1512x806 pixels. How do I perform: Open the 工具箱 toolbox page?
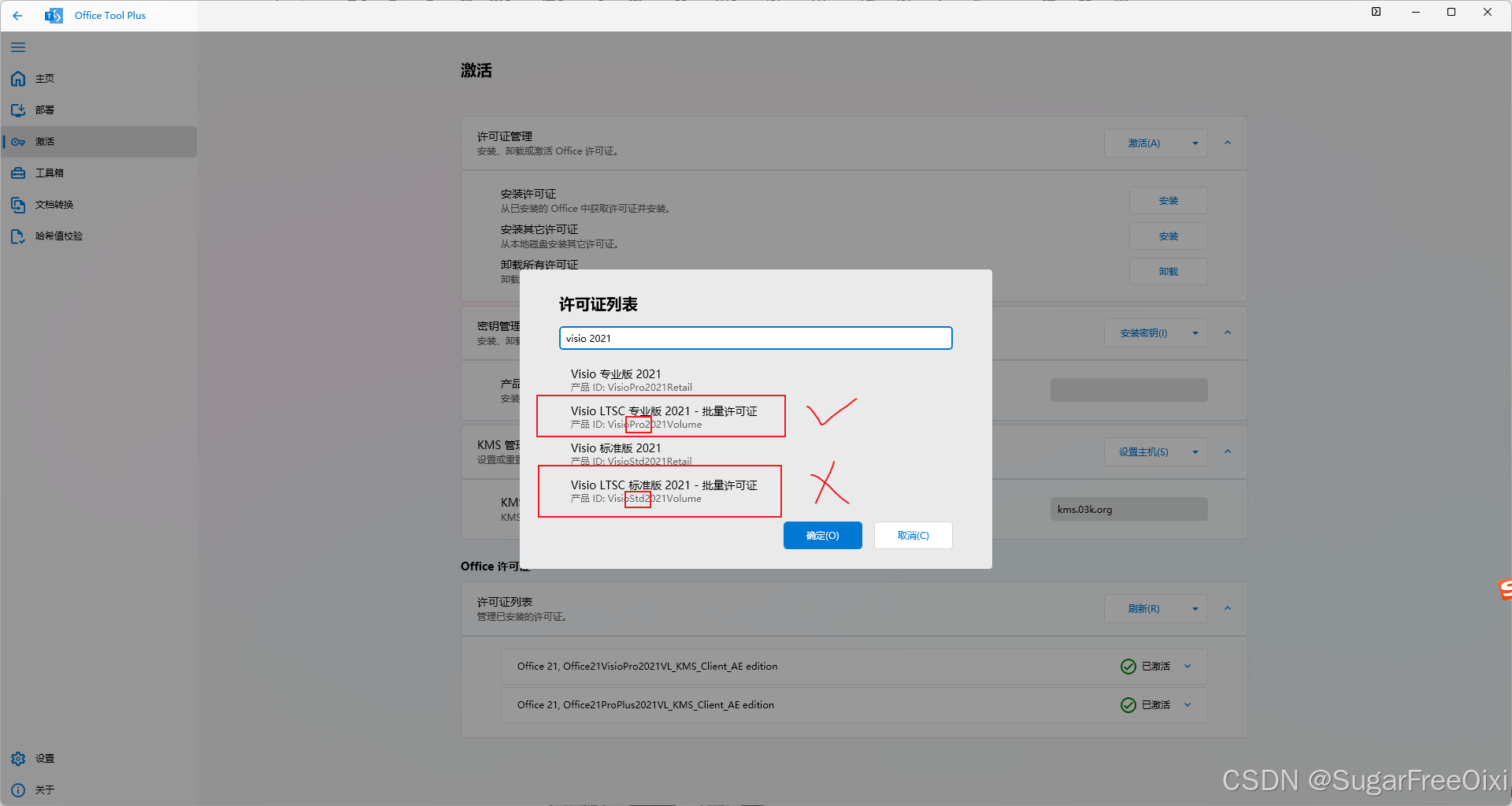point(98,173)
